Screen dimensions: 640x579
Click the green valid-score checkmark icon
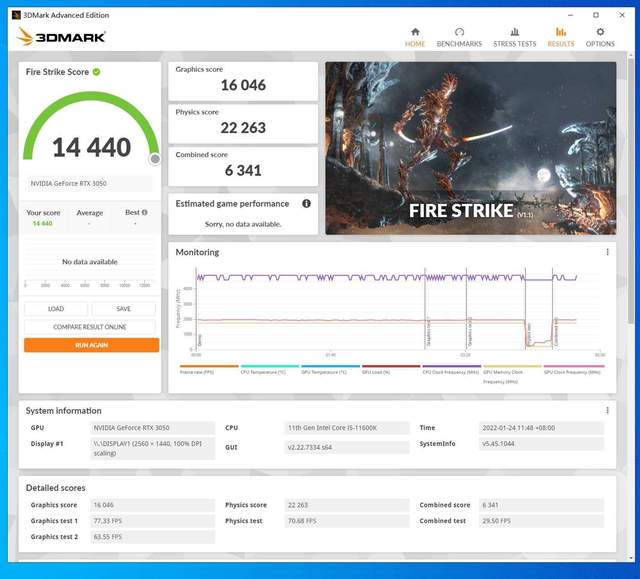pyautogui.click(x=96, y=72)
